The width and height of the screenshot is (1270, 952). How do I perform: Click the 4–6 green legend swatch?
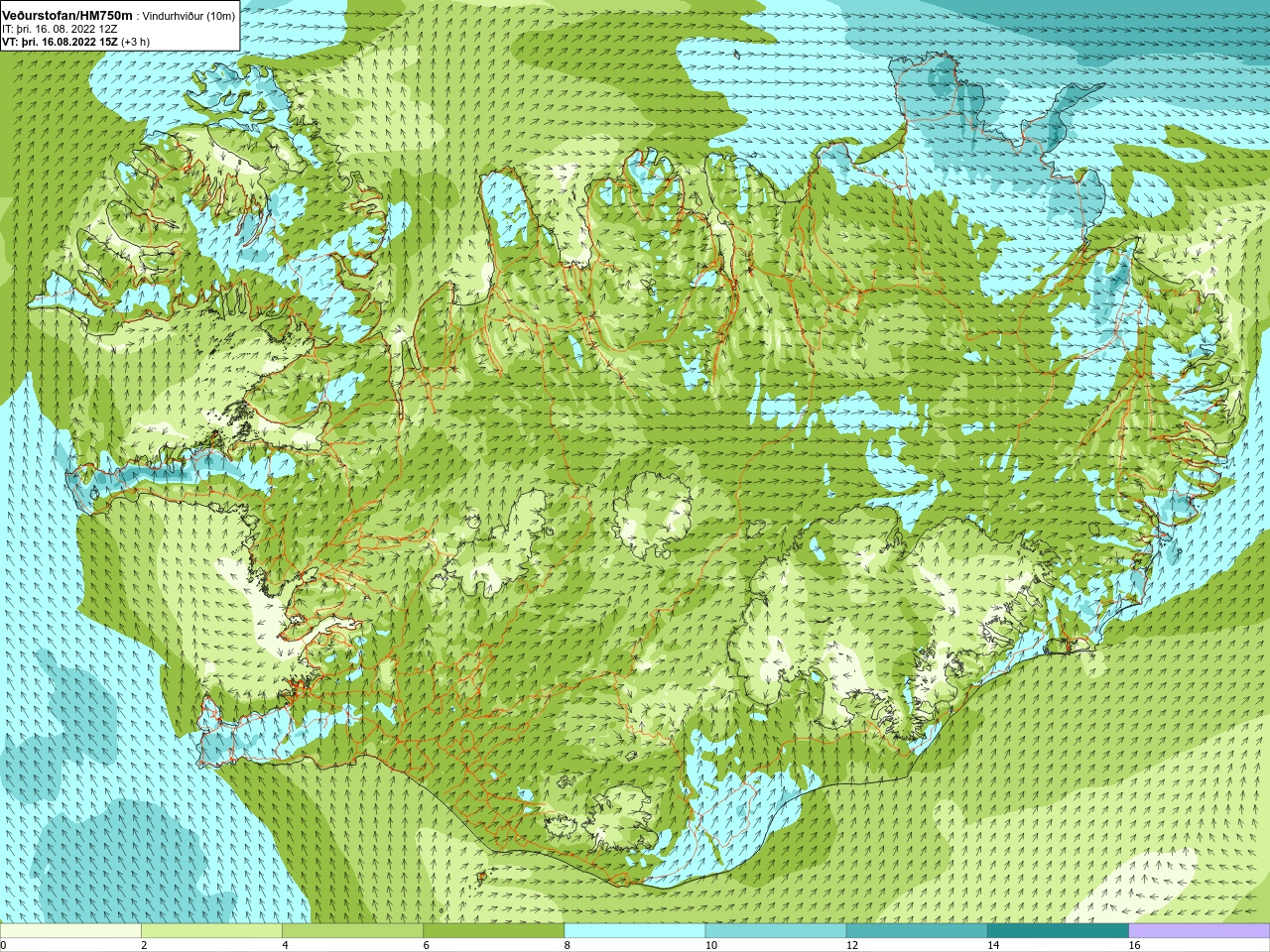[x=352, y=931]
